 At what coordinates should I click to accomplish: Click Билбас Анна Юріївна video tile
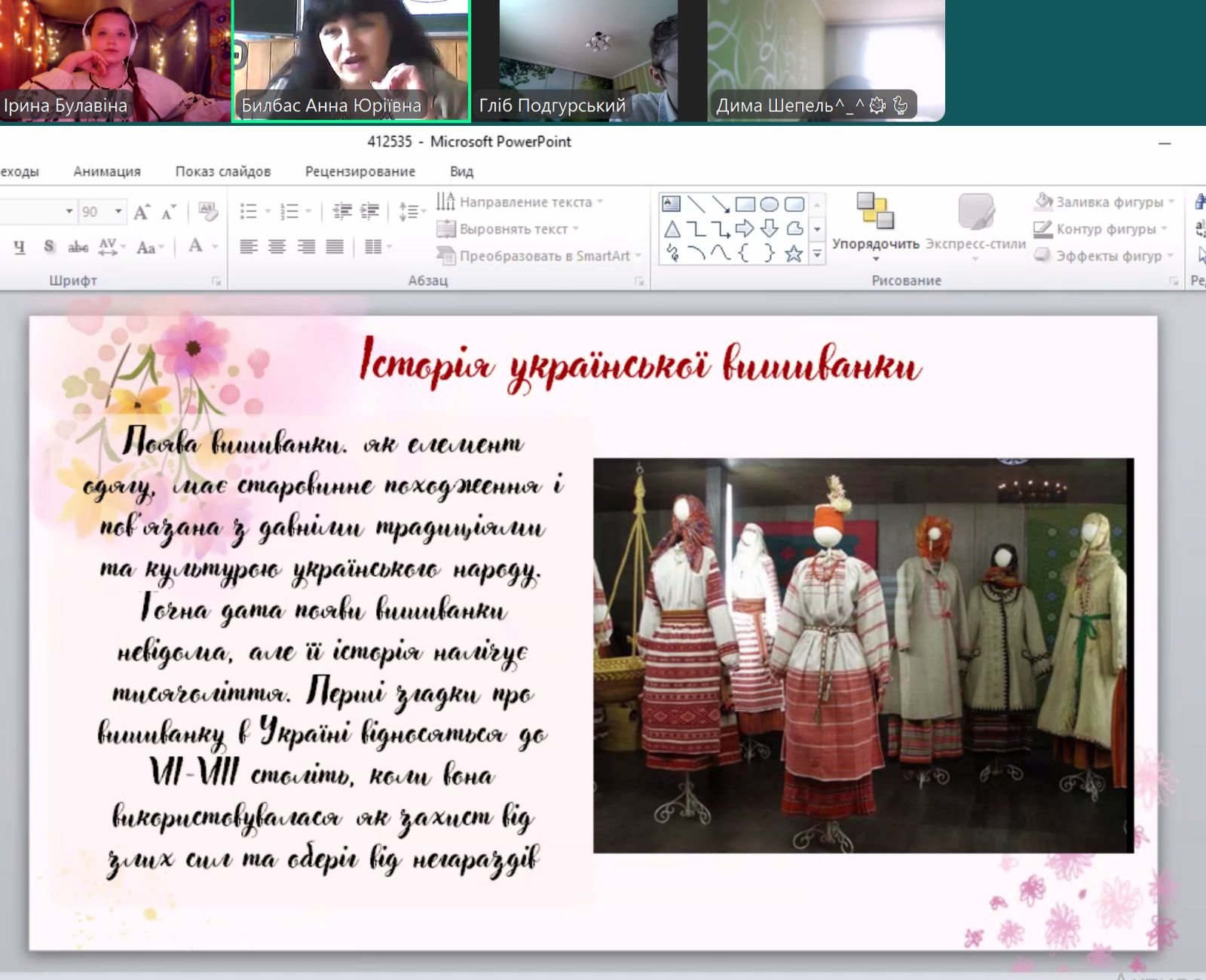pos(350,60)
